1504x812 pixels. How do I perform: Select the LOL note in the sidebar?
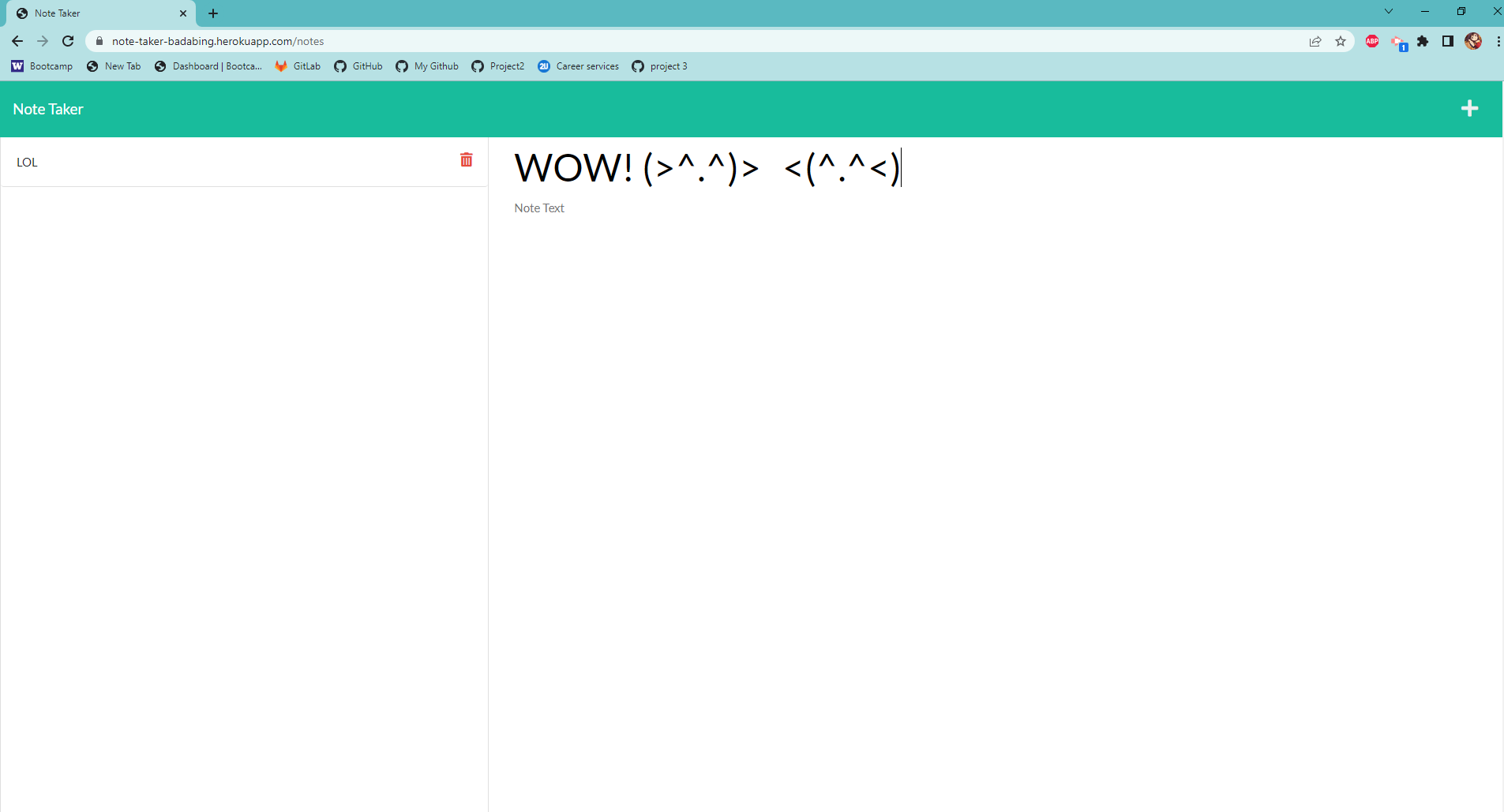[x=28, y=162]
